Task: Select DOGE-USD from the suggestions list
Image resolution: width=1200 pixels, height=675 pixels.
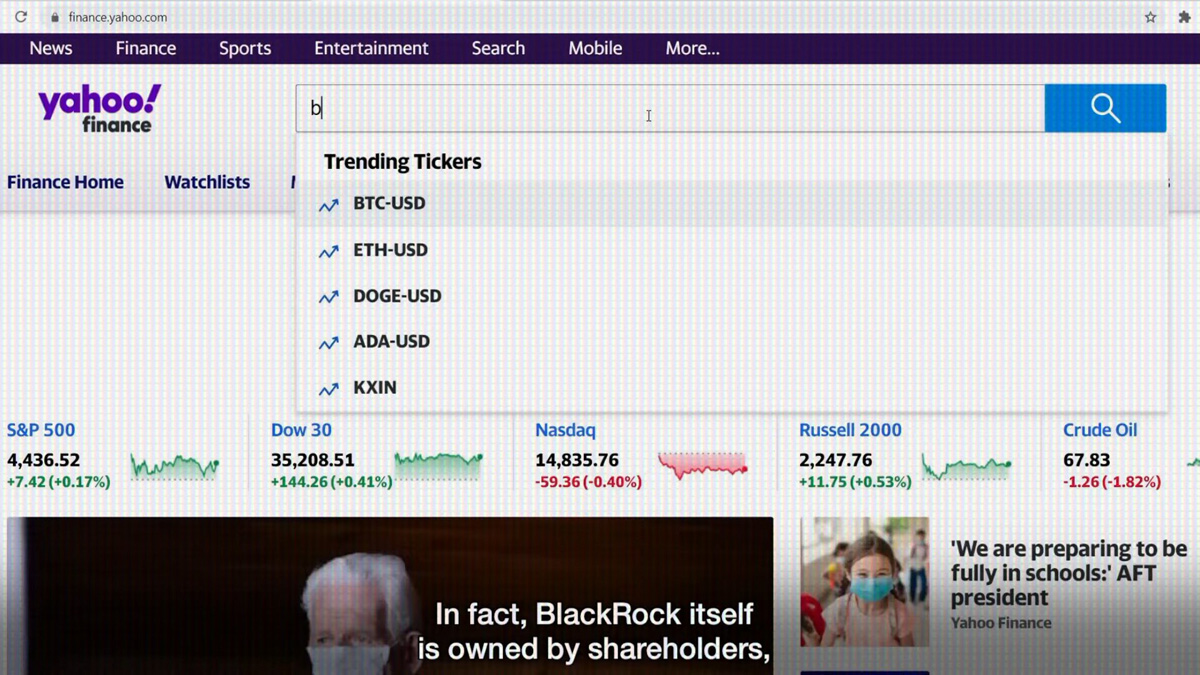Action: (x=397, y=296)
